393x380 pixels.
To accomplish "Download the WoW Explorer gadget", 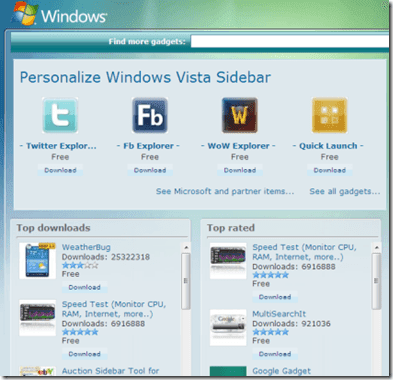I will (x=240, y=170).
